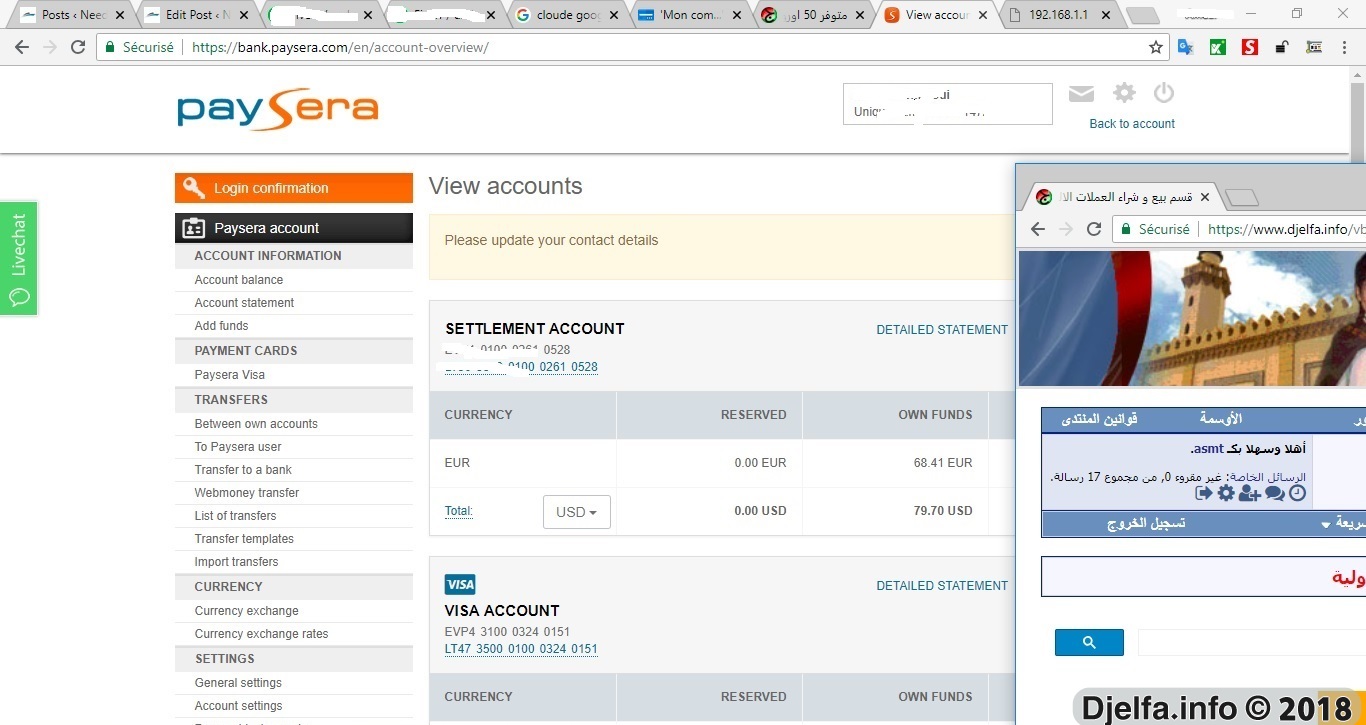Open Currency exchange link
This screenshot has width=1366, height=725.
point(246,611)
